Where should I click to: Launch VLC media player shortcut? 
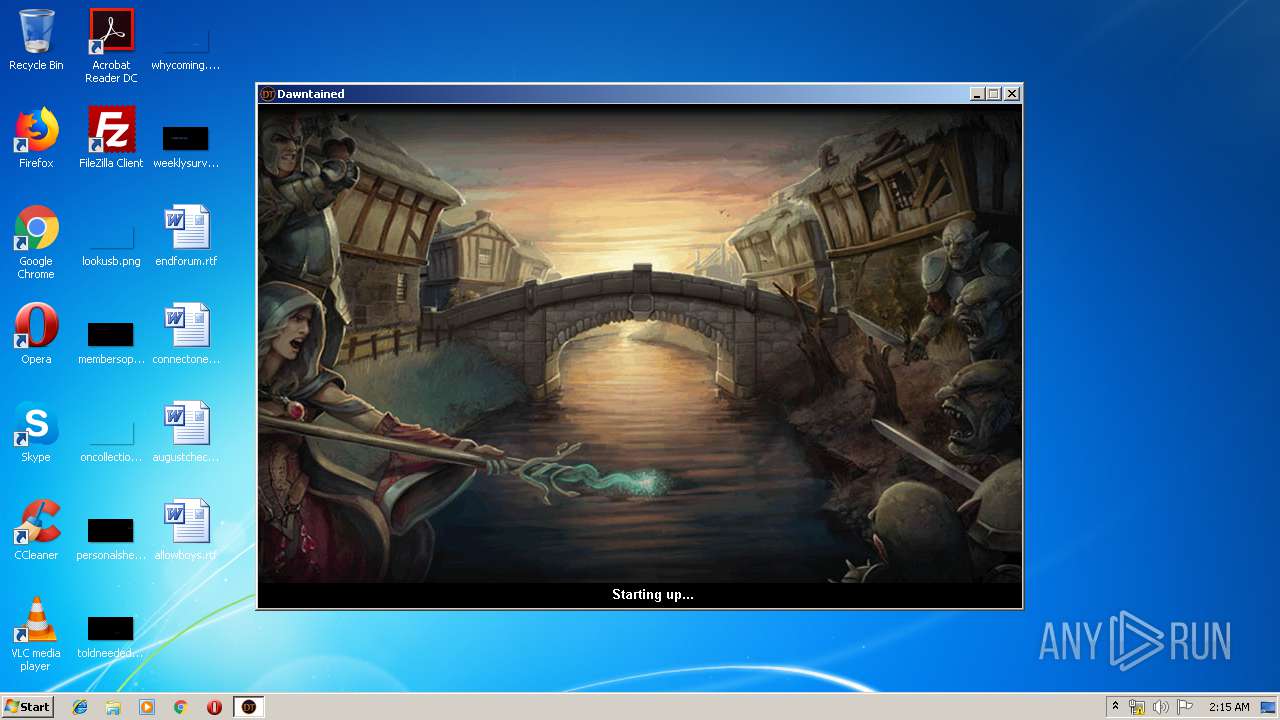tap(36, 634)
